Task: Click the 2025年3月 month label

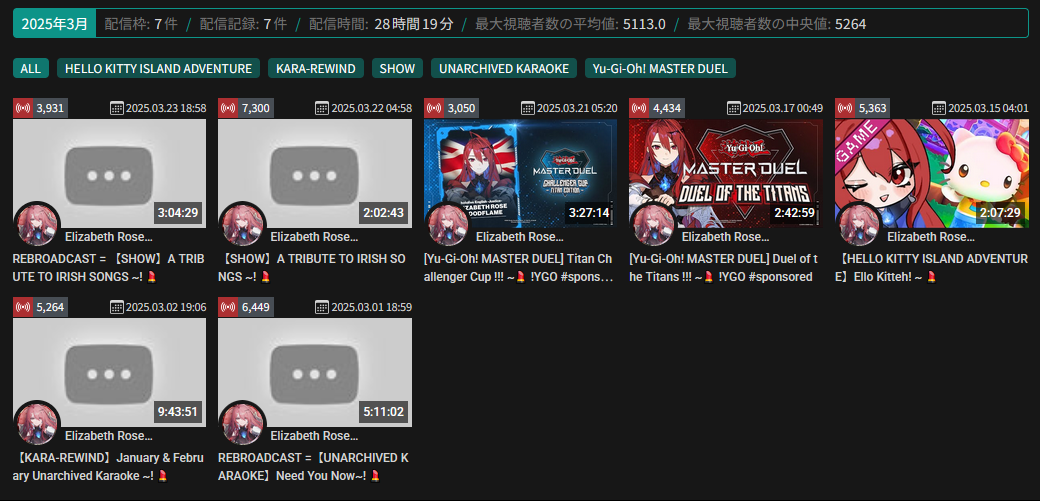Action: coord(54,24)
